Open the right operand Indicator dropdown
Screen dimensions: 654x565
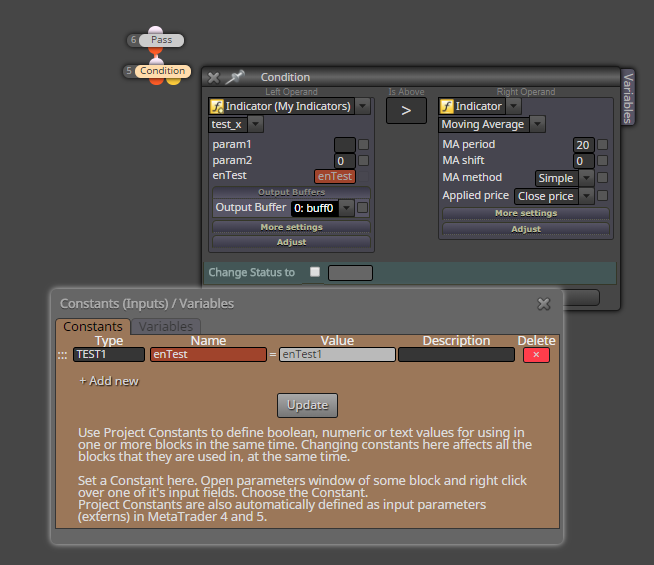pyautogui.click(x=513, y=106)
